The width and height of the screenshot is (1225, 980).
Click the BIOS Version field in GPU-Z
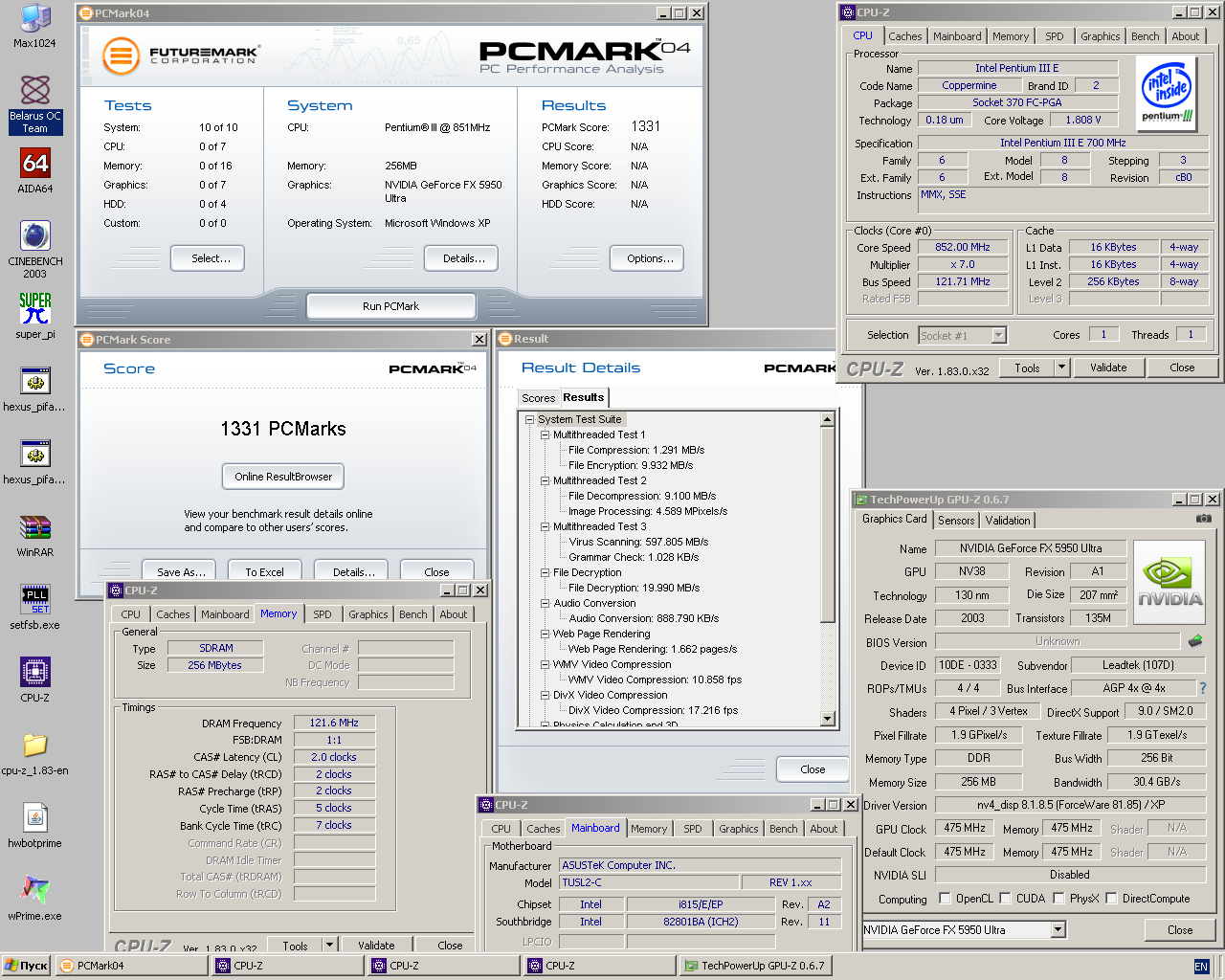1058,641
